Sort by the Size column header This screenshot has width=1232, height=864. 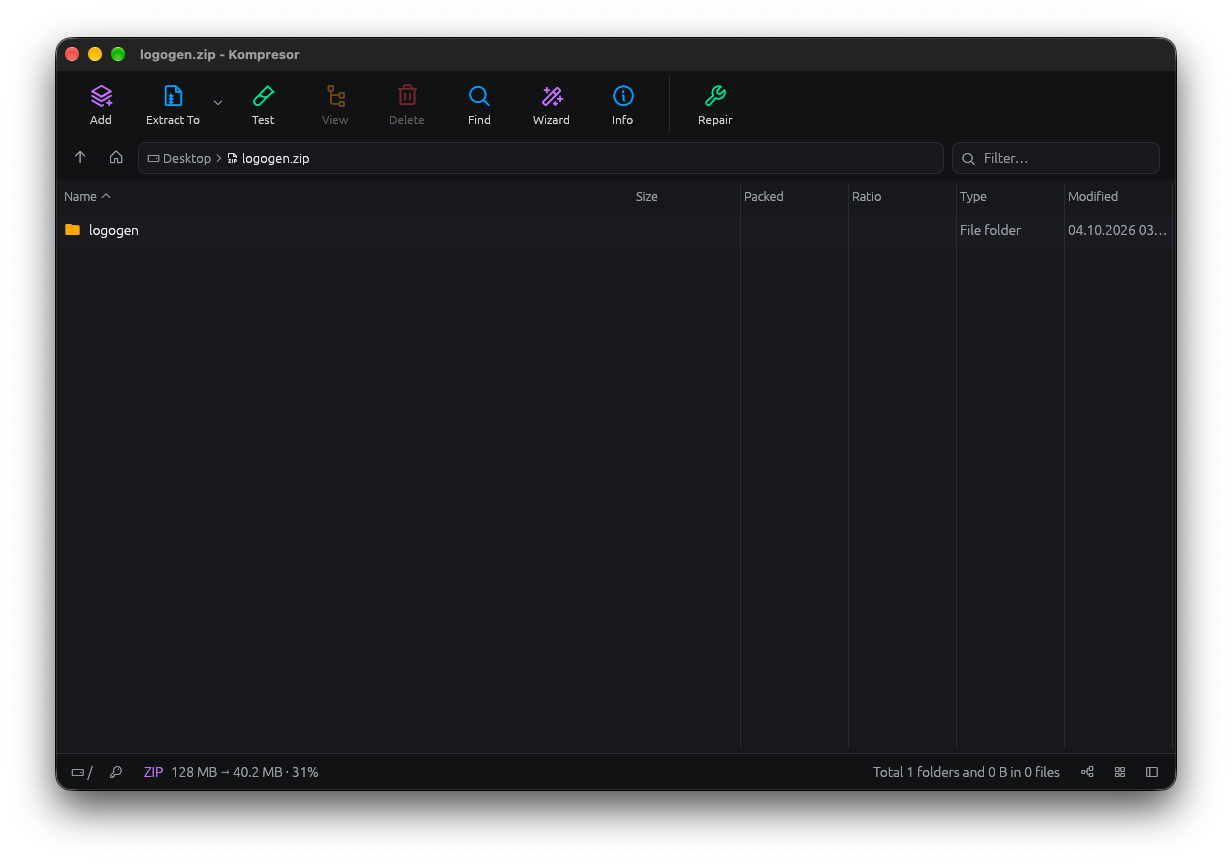click(x=647, y=197)
